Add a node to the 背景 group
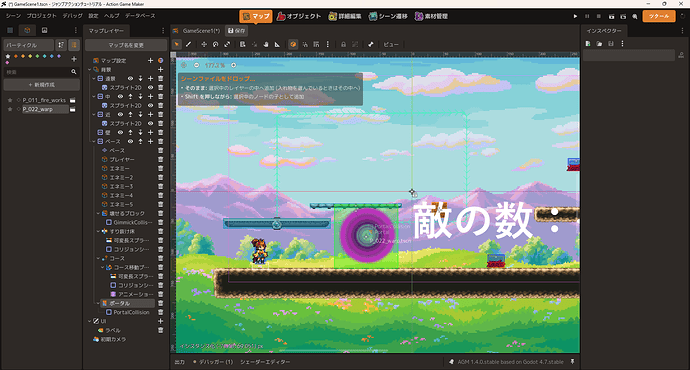 pyautogui.click(x=161, y=70)
